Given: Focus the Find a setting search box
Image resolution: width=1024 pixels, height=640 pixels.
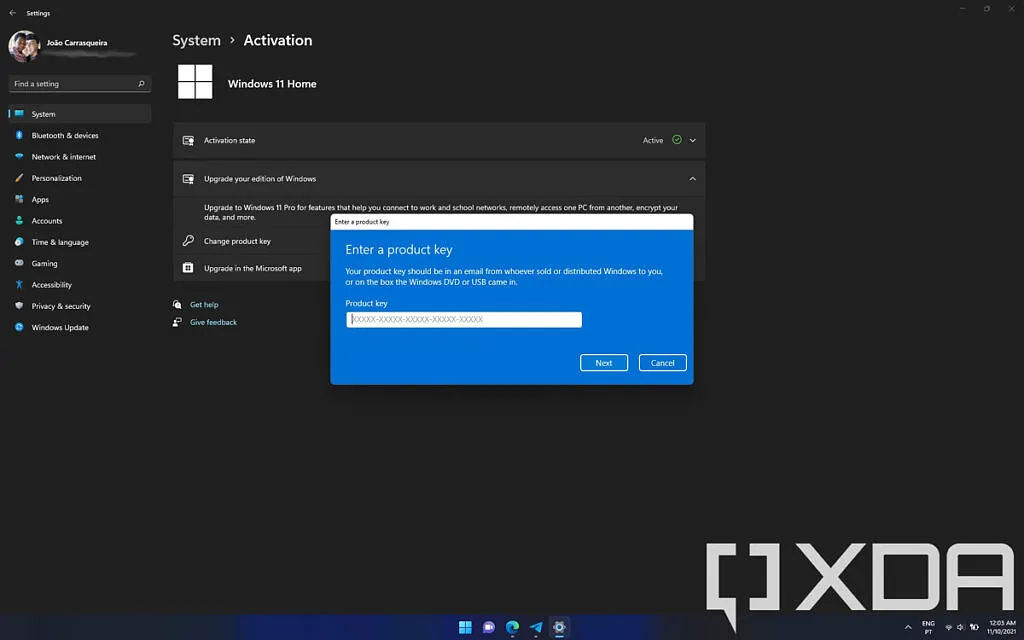Looking at the screenshot, I should 80,84.
